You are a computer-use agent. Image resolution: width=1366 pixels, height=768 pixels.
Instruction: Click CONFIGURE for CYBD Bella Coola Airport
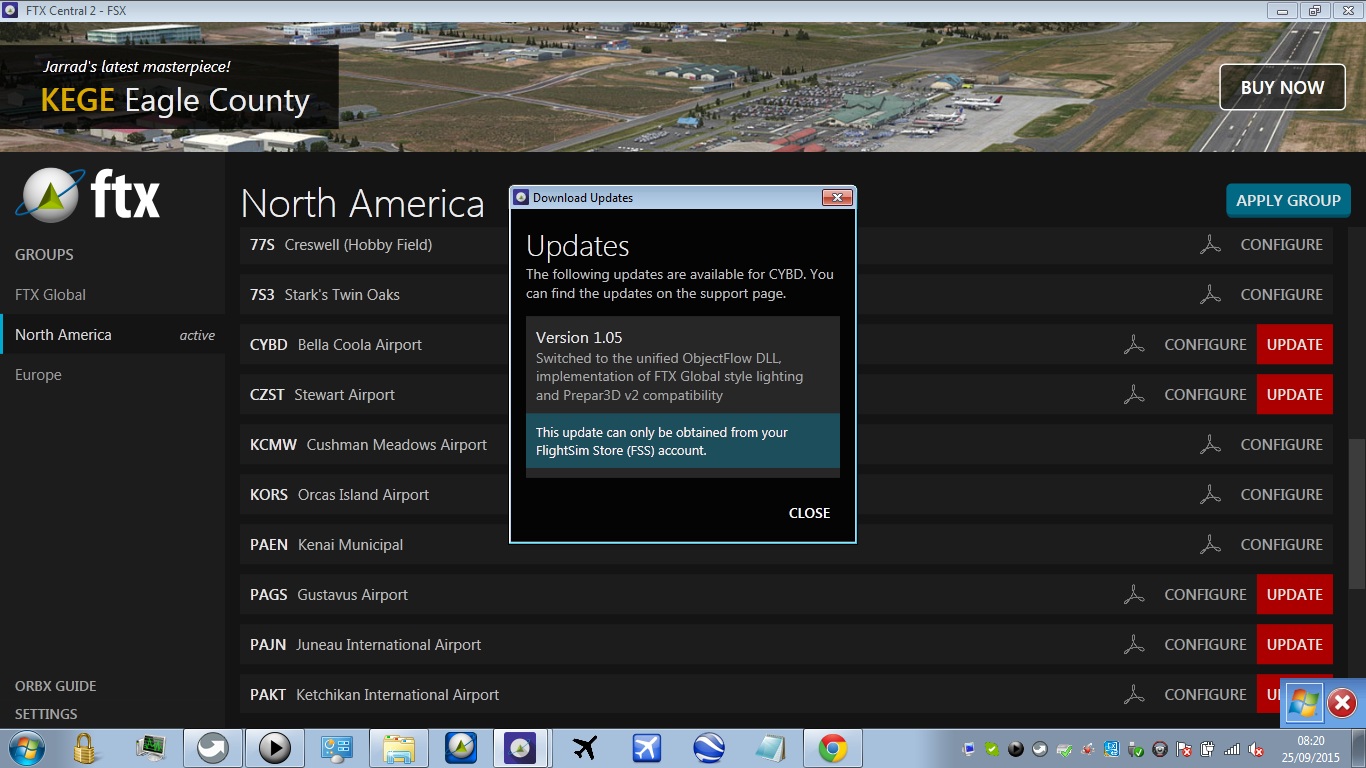point(1205,345)
